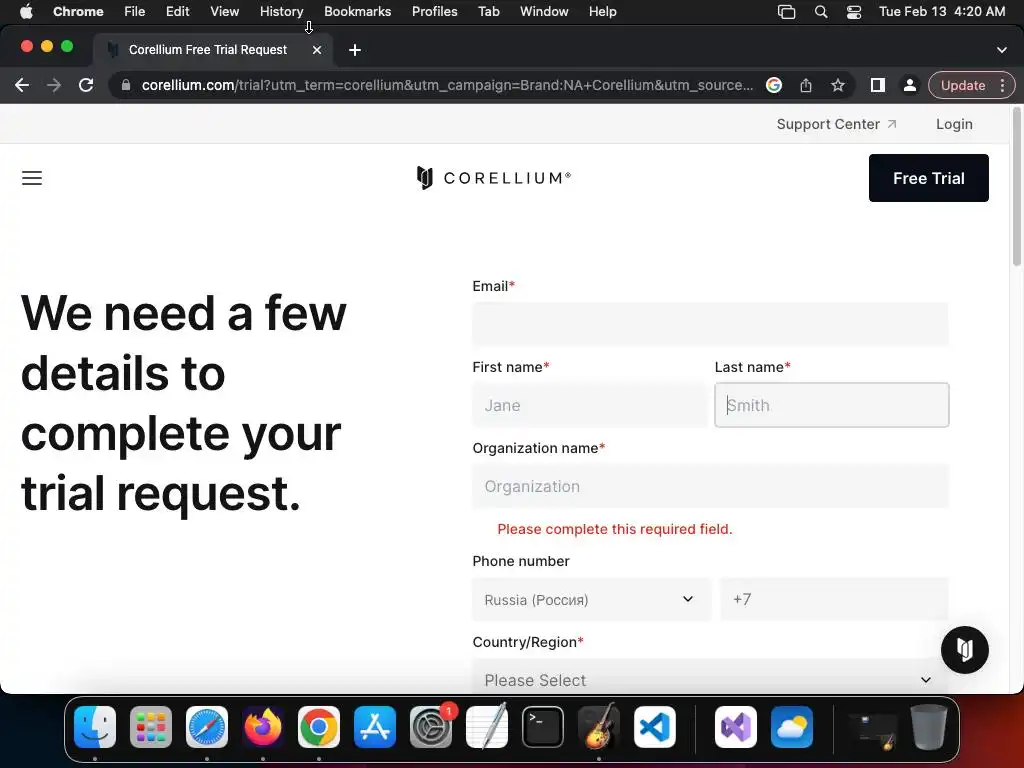Open Finder from the dock
This screenshot has height=768, width=1024.
coord(95,727)
